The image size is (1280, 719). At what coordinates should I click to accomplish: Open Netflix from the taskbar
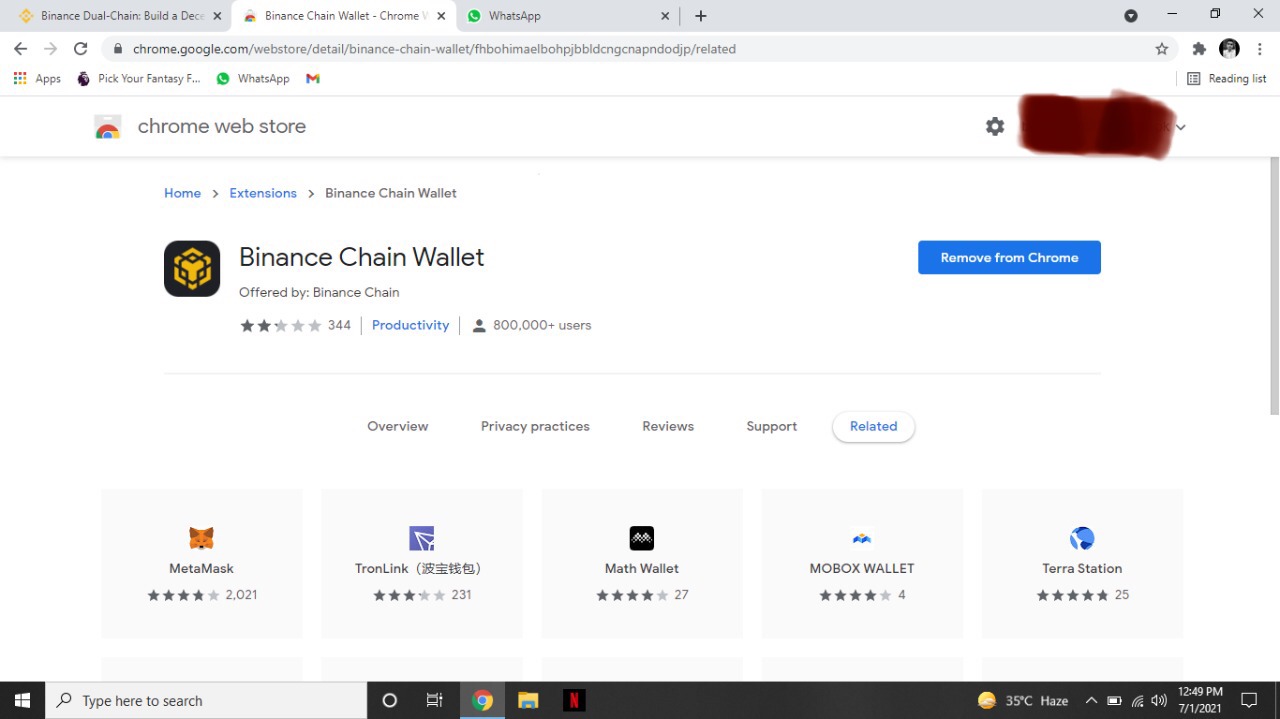pyautogui.click(x=574, y=700)
